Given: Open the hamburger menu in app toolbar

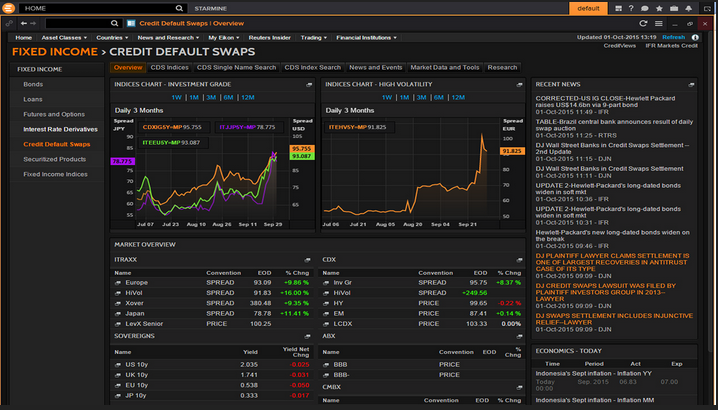Looking at the screenshot, I should coord(658,23).
